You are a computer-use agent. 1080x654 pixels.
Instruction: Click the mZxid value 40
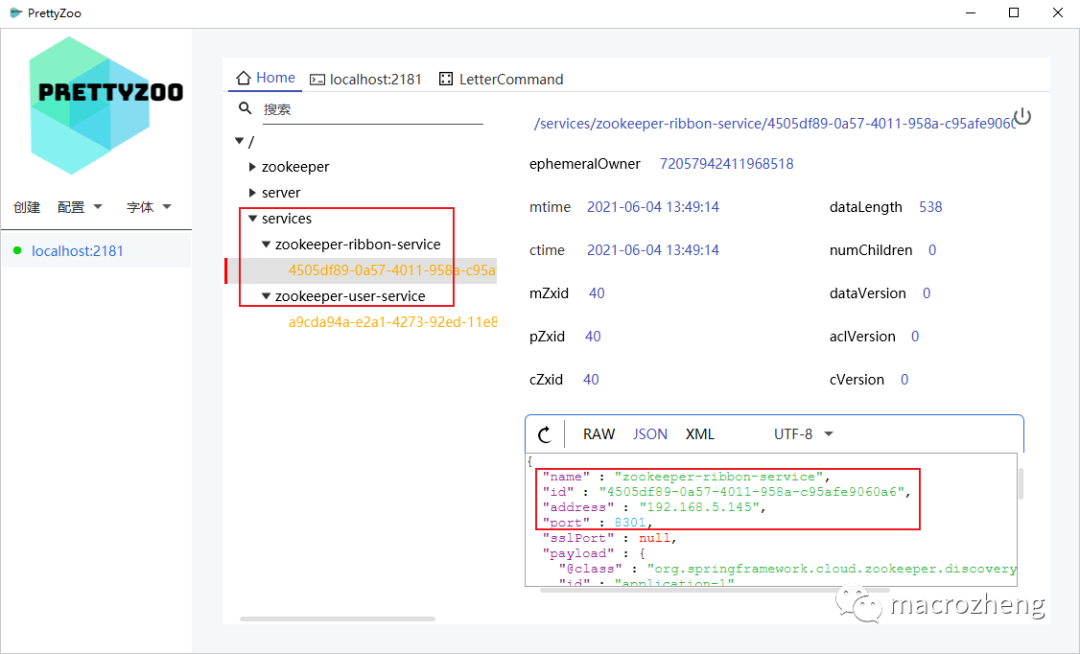pyautogui.click(x=596, y=293)
